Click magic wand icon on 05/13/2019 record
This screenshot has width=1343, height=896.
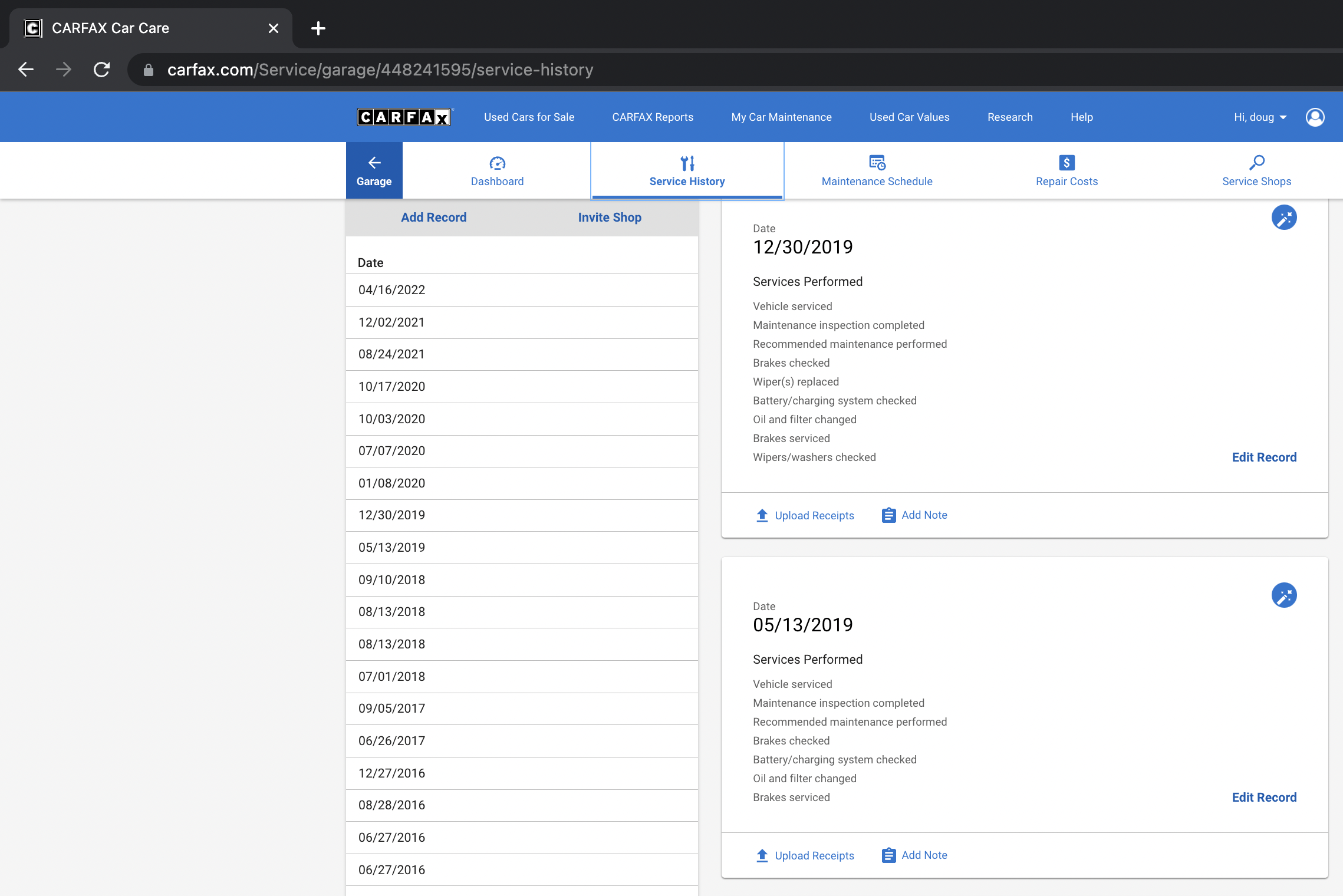1283,595
